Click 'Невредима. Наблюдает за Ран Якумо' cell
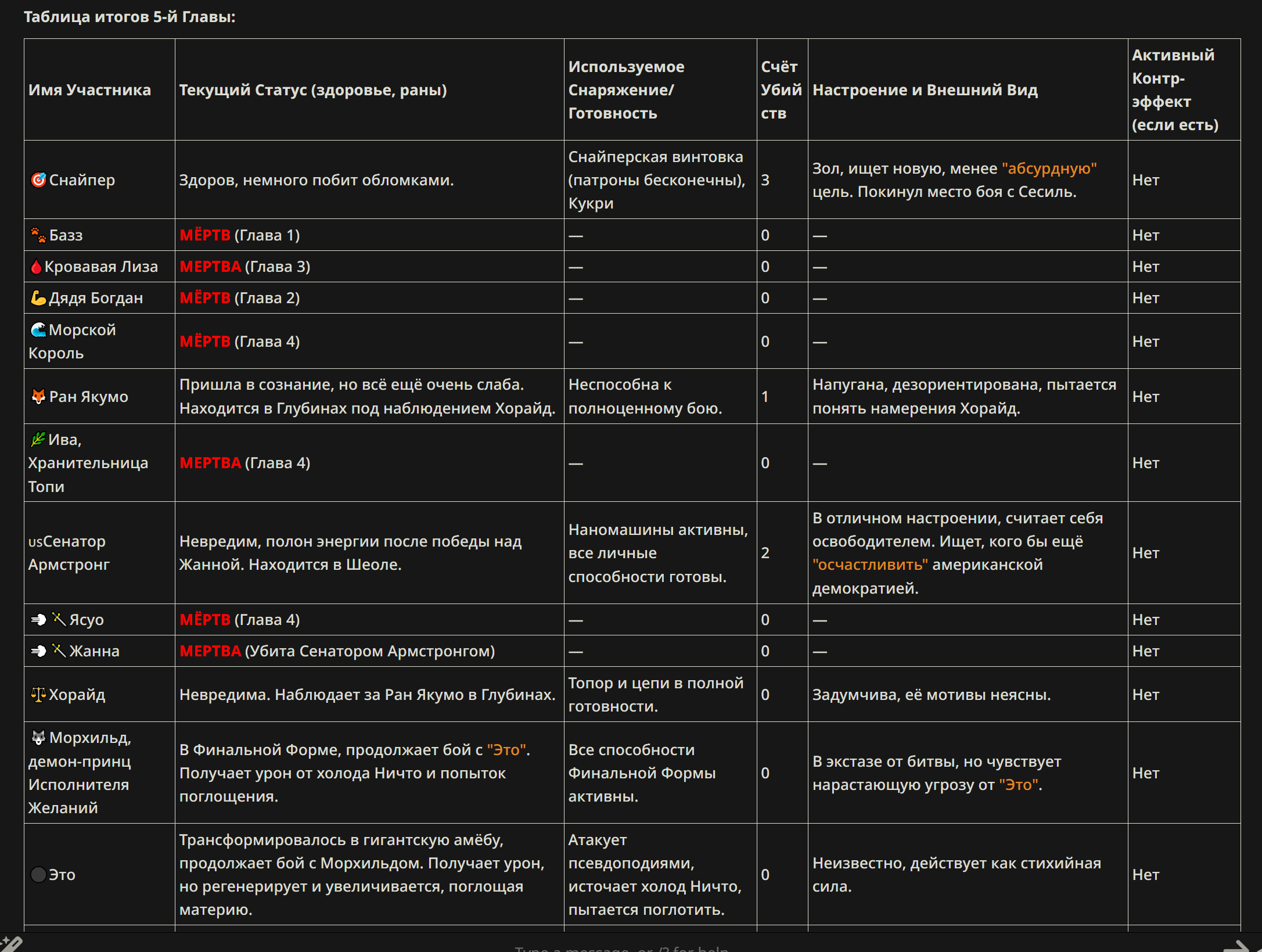Viewport: 1262px width, 952px height. [369, 695]
